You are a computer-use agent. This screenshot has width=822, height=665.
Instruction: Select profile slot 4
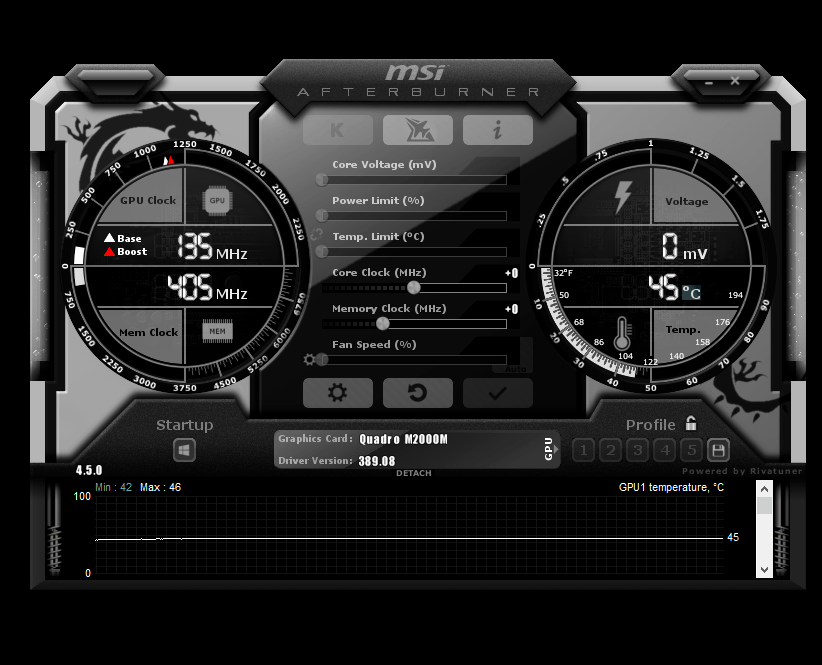(665, 450)
